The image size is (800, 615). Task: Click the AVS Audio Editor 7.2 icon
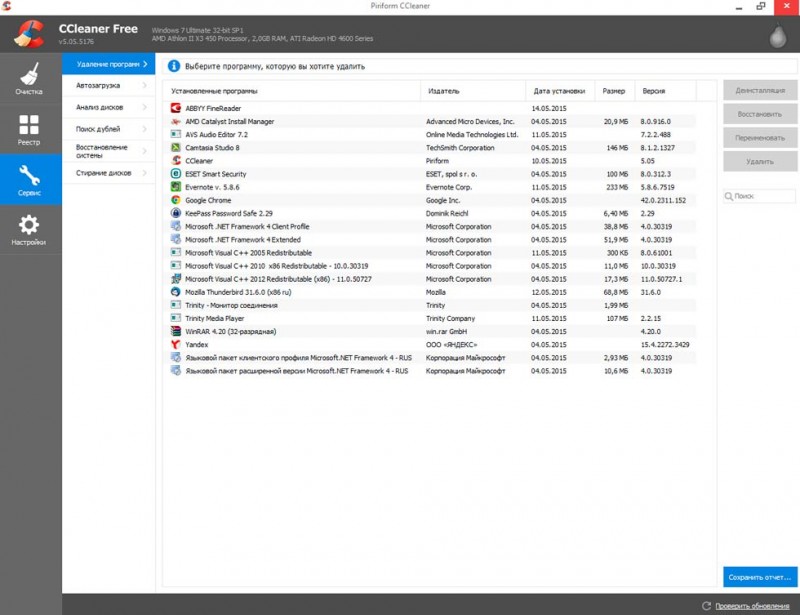point(176,134)
